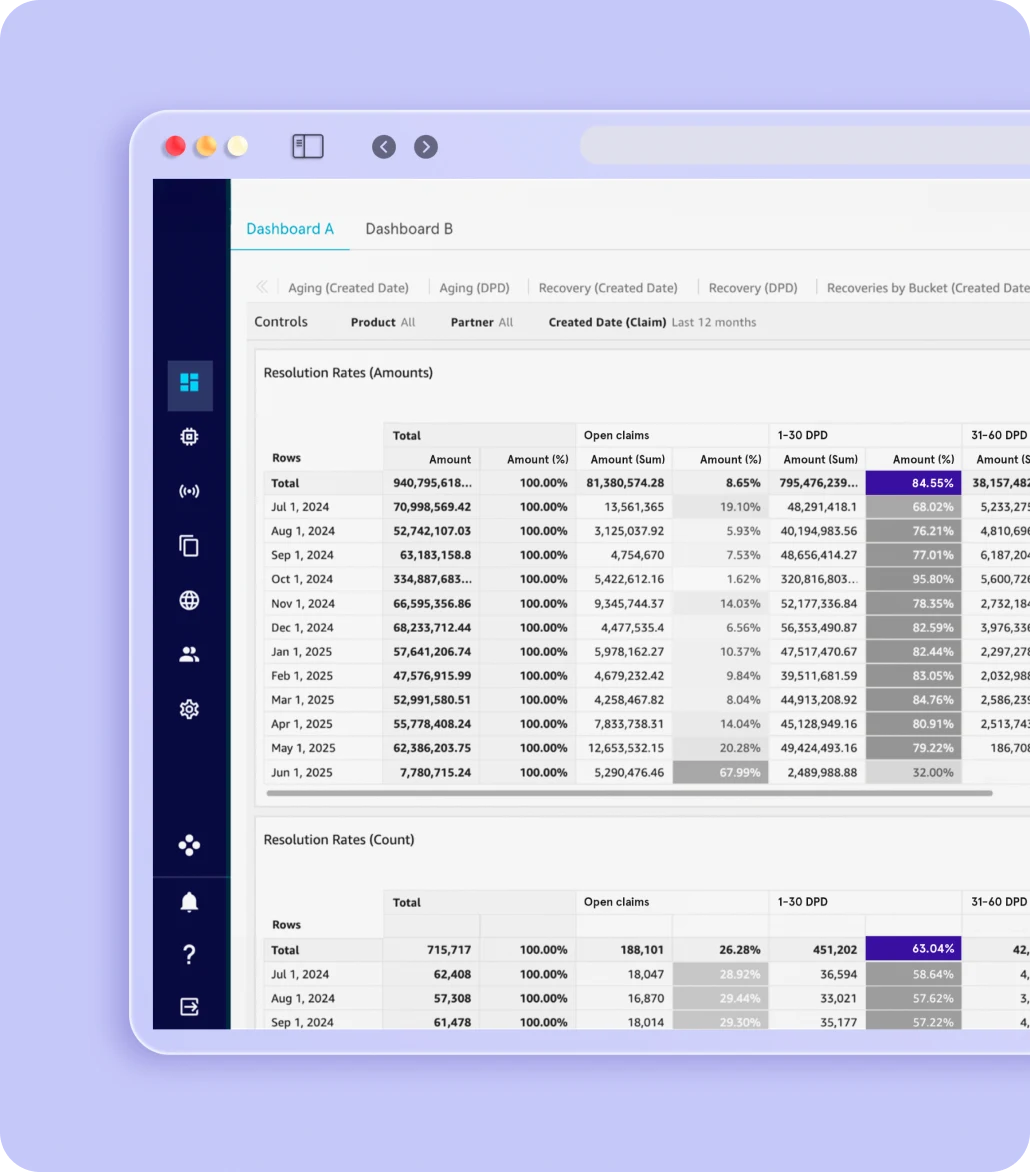Select the broadcast signal icon in sidebar
This screenshot has height=1172, width=1030.
(189, 491)
